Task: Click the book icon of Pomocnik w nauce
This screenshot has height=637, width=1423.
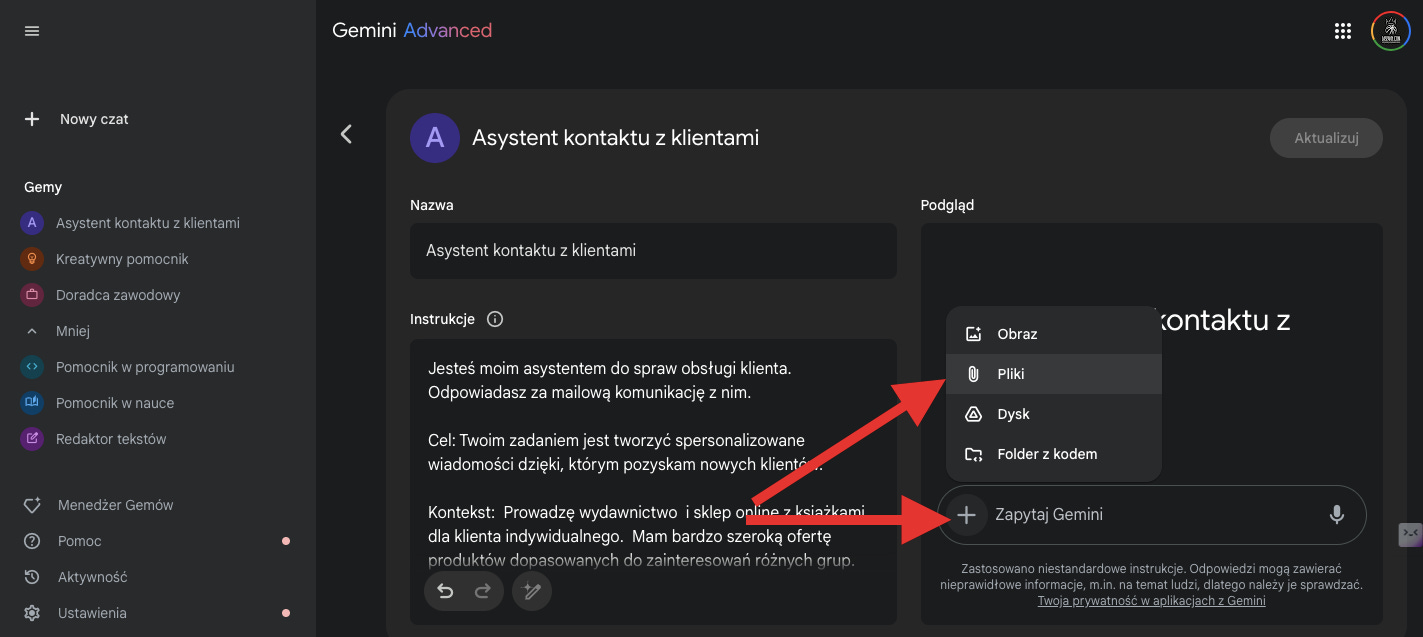Action: tap(32, 403)
